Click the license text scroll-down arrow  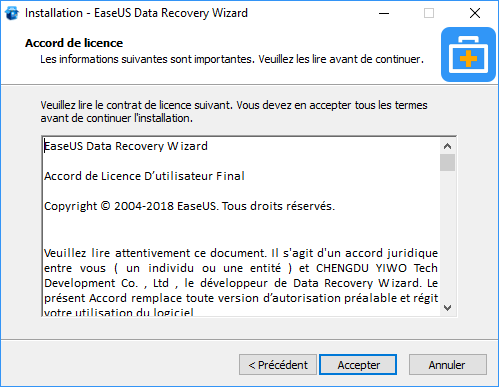tap(447, 308)
